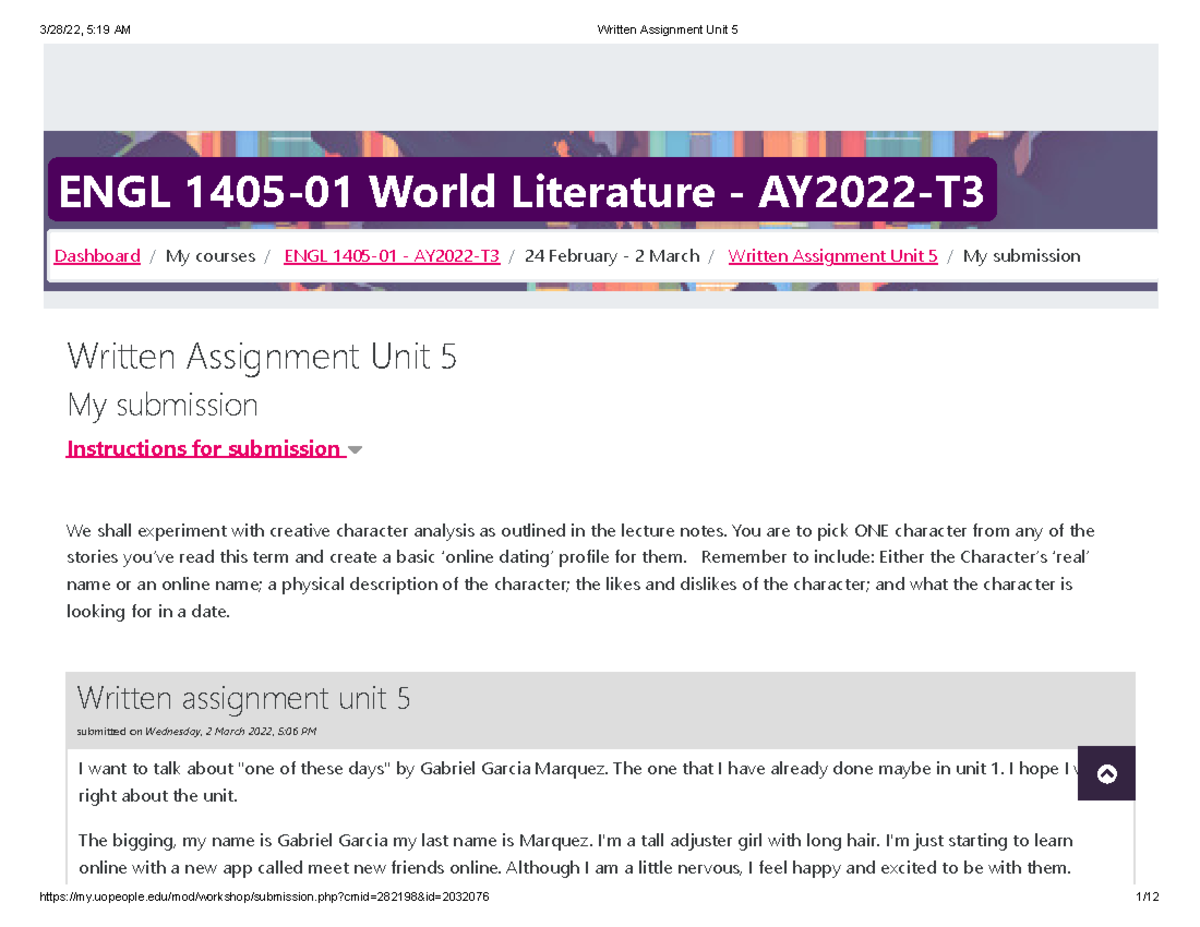Click My courses breadcrumb item

coord(211,256)
